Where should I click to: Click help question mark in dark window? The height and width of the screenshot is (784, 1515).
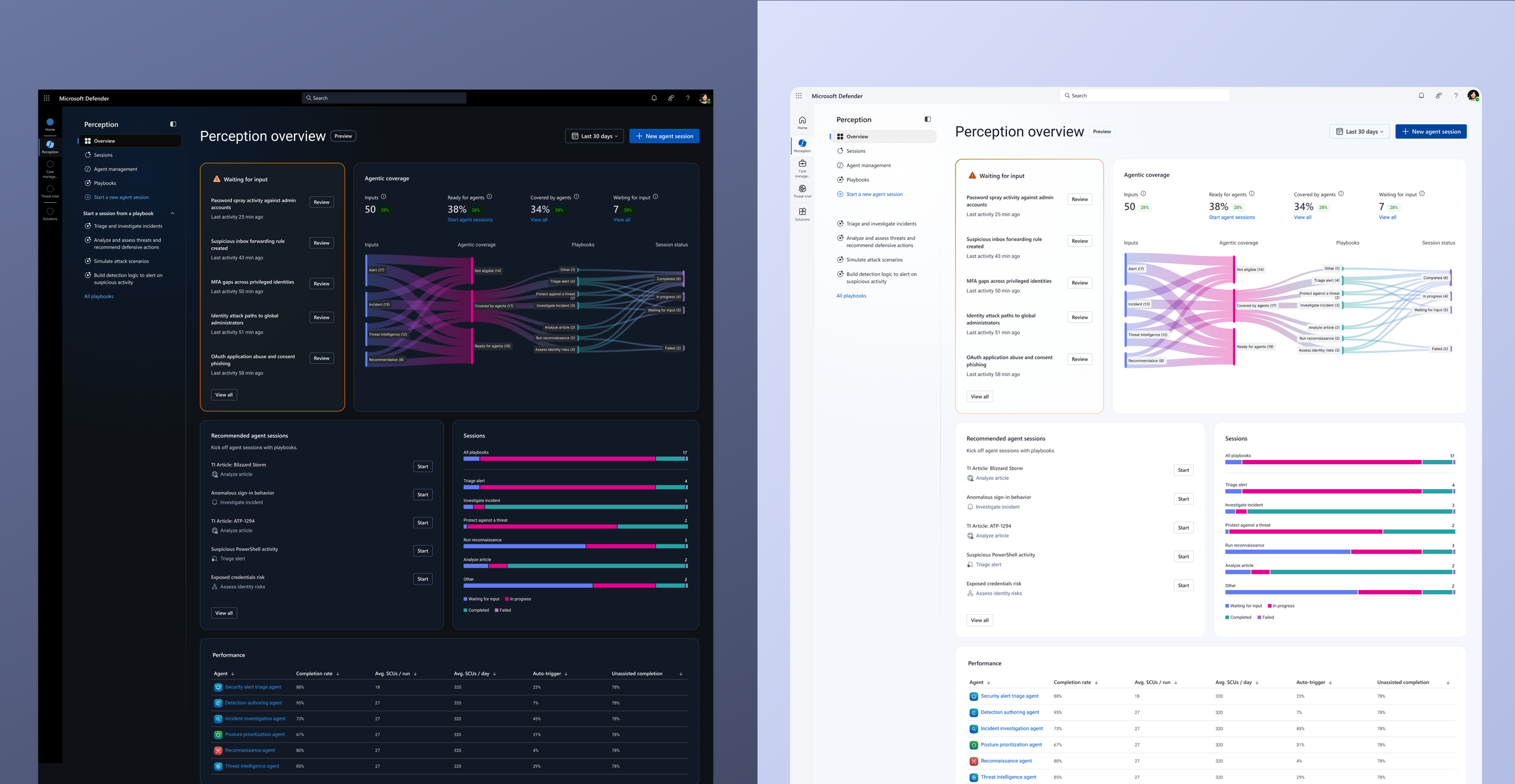click(688, 98)
